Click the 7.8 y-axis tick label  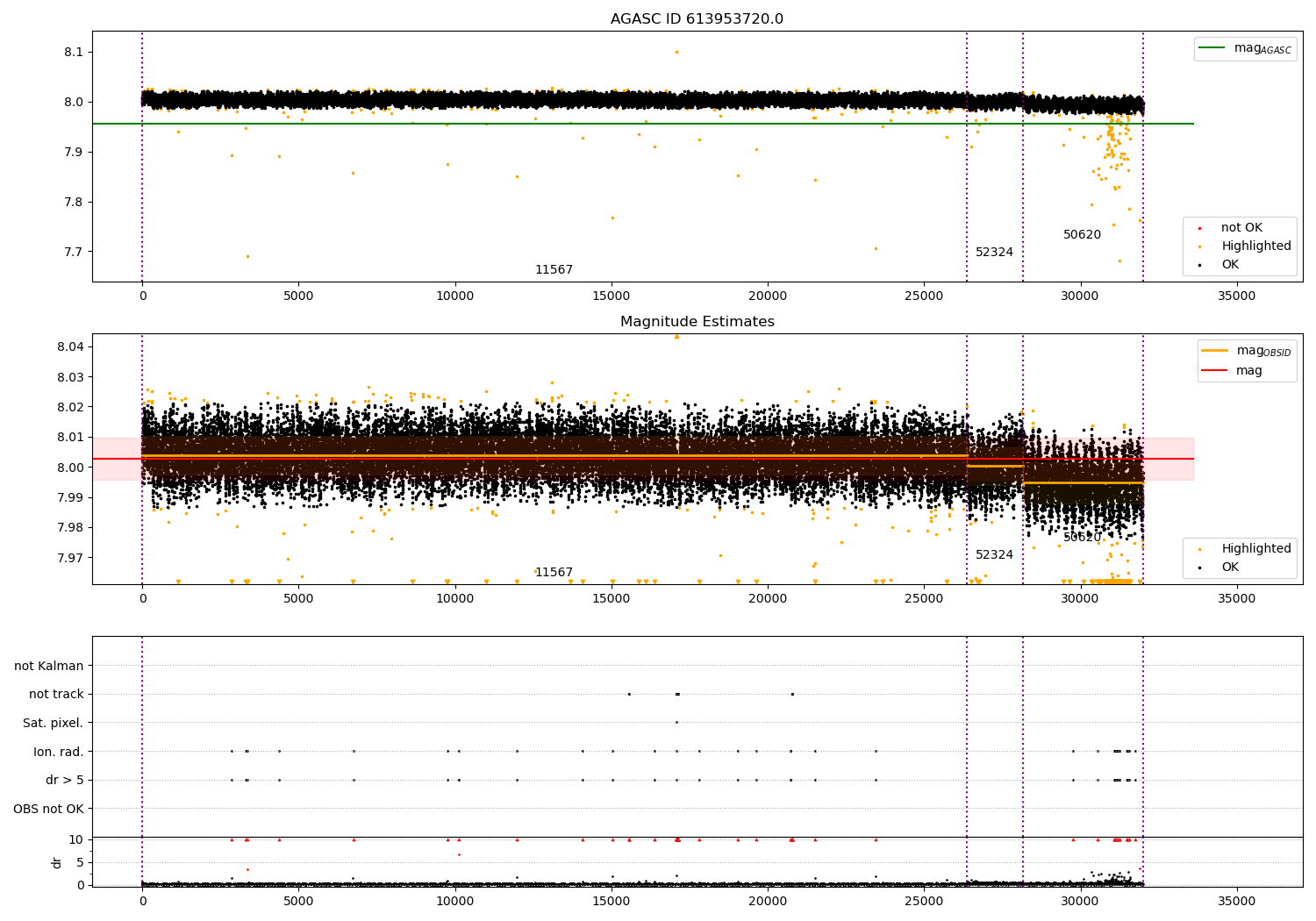click(x=74, y=203)
